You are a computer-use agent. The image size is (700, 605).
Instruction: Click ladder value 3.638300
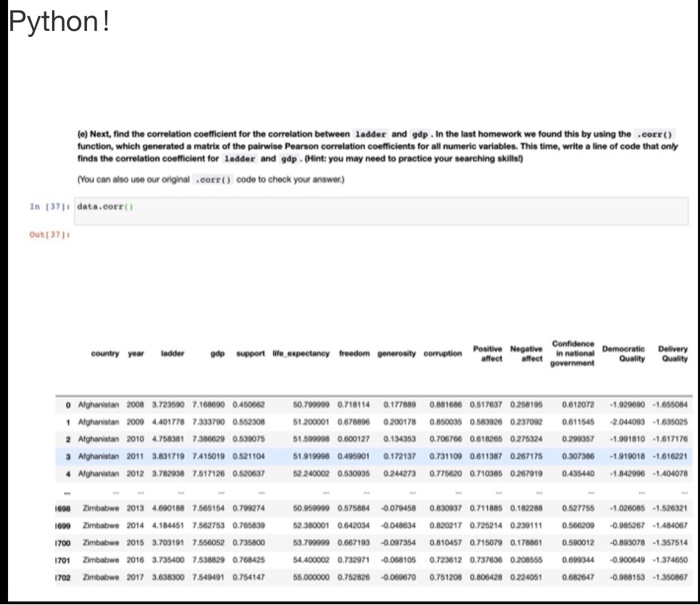(168, 577)
